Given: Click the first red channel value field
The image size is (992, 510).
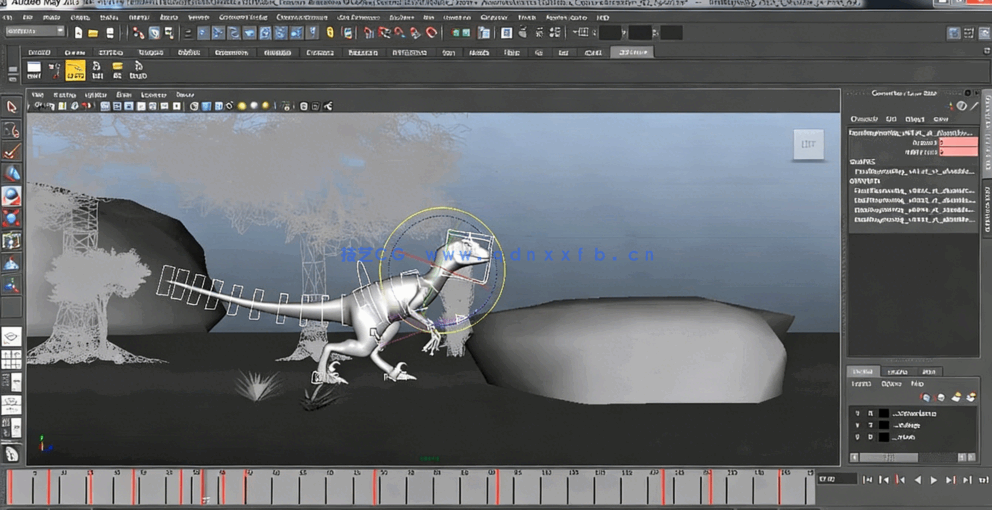Looking at the screenshot, I should coord(958,143).
